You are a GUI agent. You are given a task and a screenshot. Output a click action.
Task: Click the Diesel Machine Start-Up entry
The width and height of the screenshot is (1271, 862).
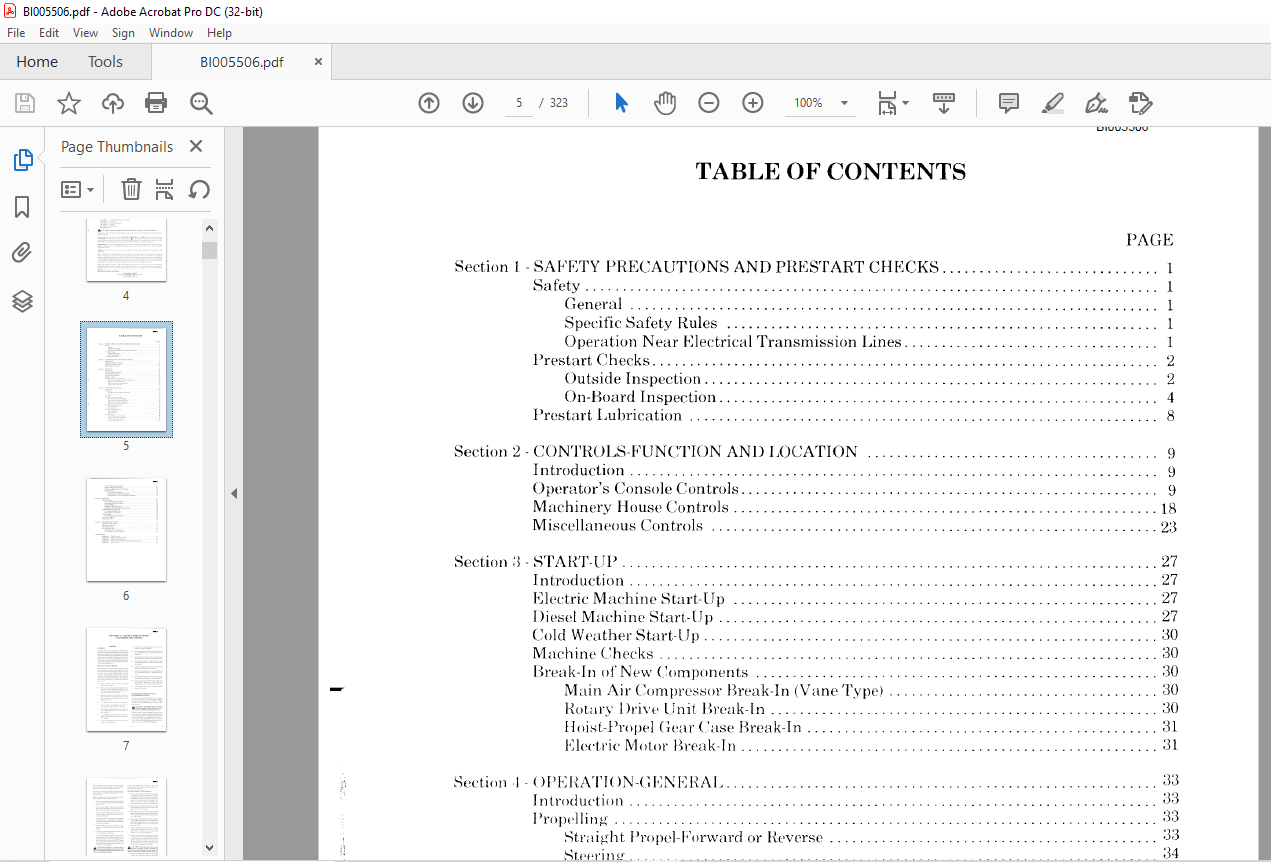623,617
